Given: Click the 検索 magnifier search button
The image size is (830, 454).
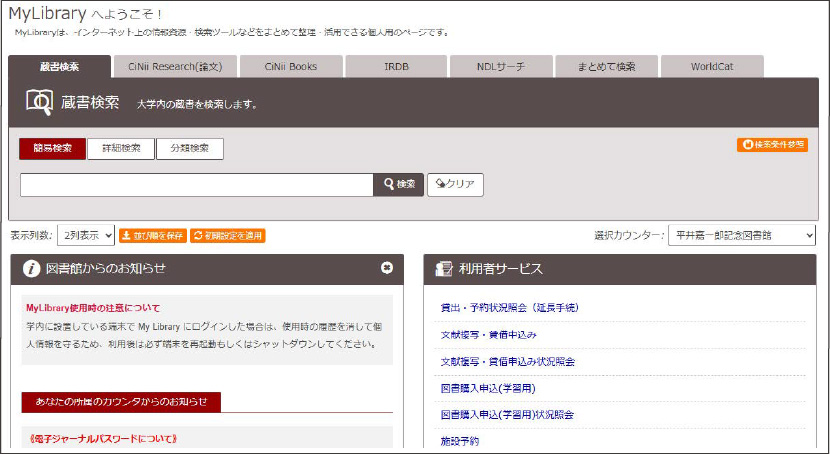Looking at the screenshot, I should coord(399,184).
